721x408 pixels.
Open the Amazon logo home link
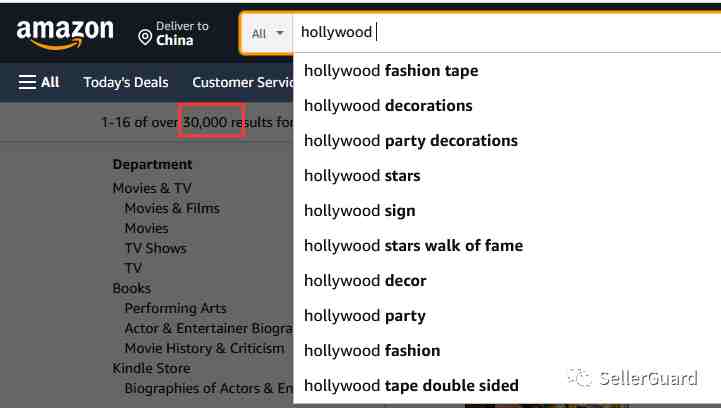tap(65, 34)
